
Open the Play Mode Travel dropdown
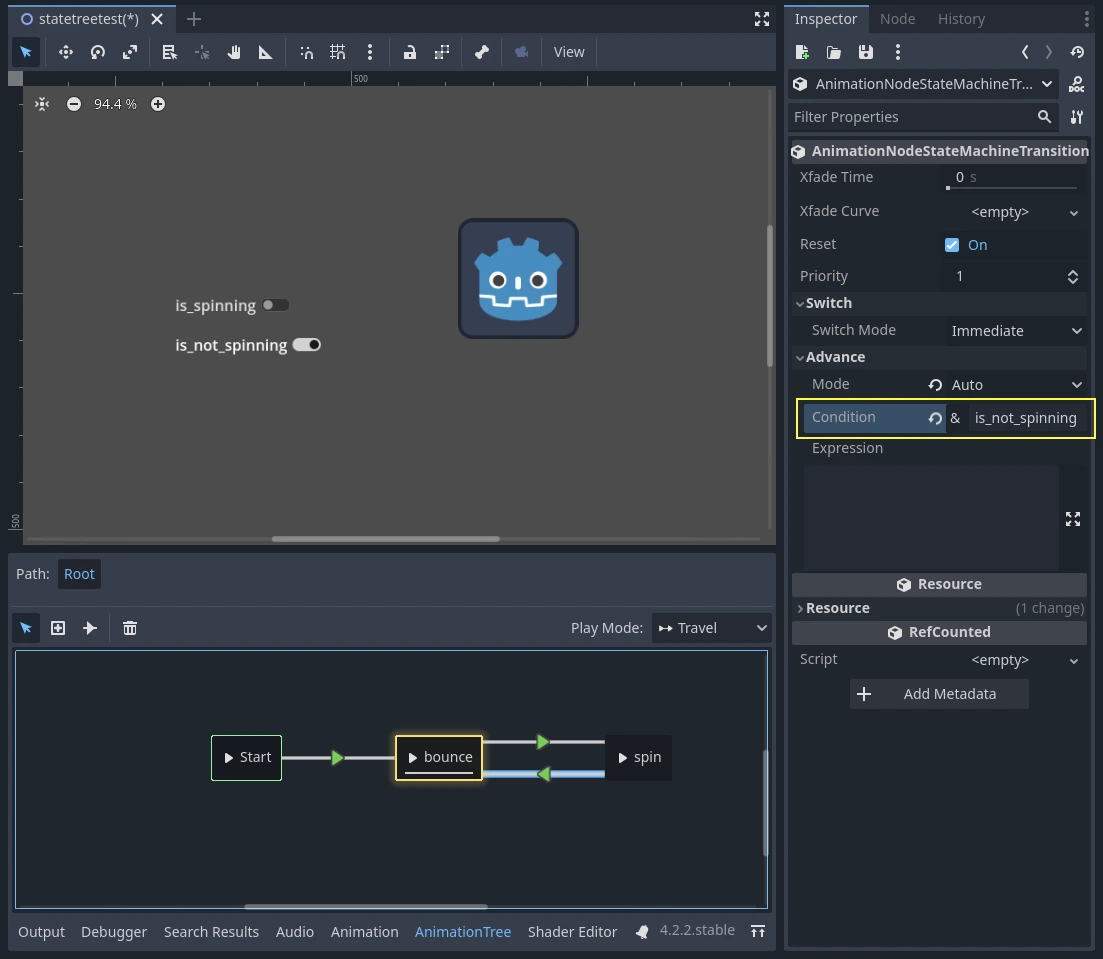coord(711,628)
